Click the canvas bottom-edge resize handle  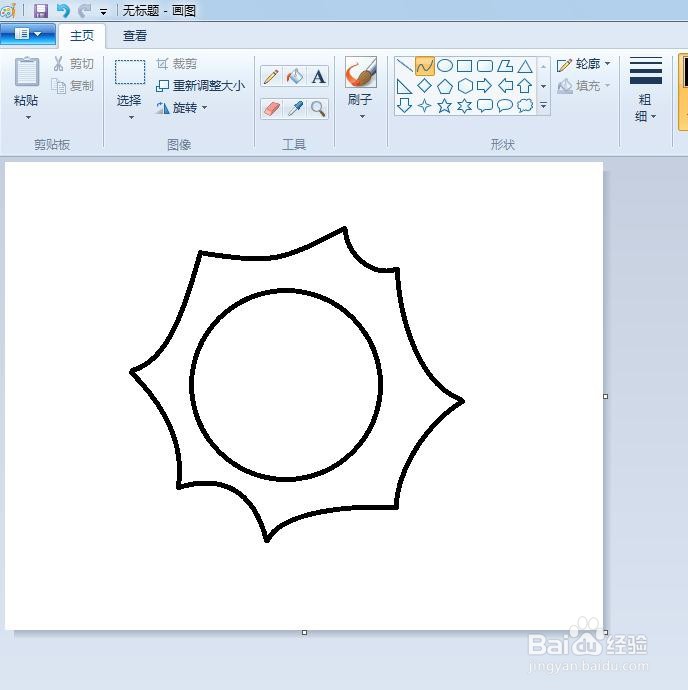305,633
